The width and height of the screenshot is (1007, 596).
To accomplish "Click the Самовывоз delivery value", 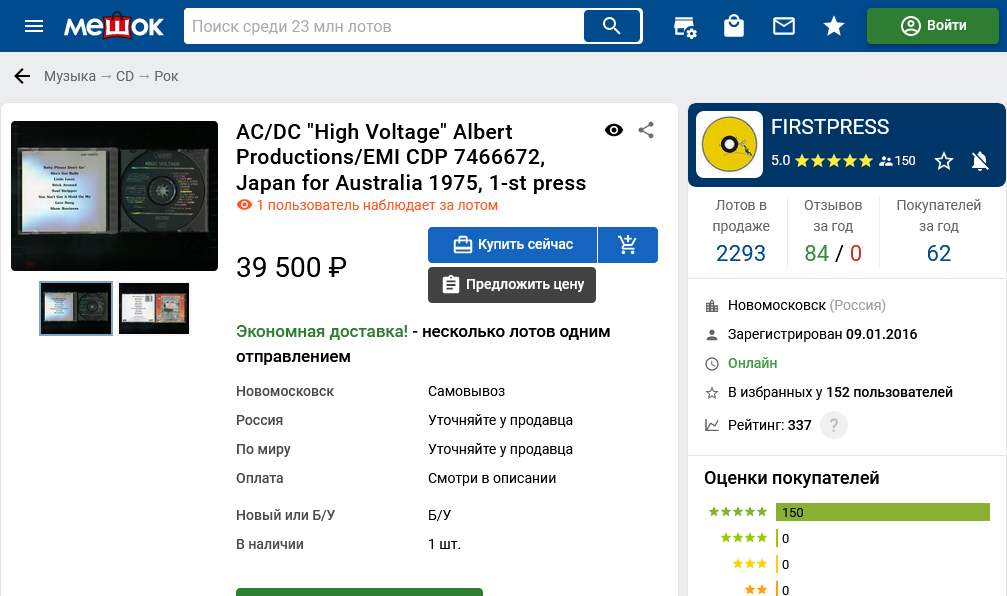I will [x=466, y=391].
